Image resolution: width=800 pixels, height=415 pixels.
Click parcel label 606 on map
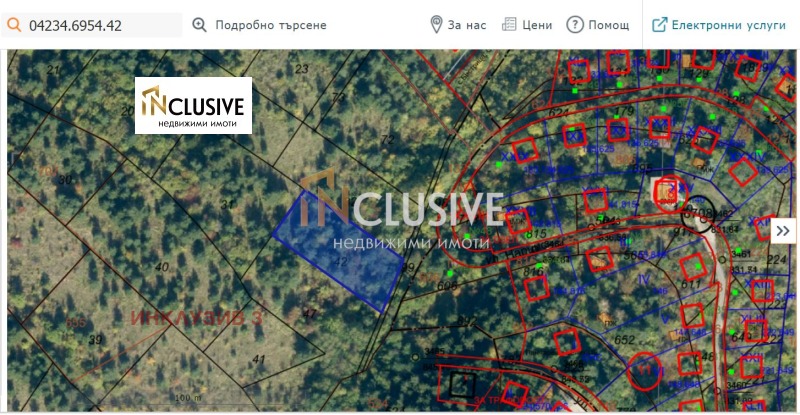[447, 286]
